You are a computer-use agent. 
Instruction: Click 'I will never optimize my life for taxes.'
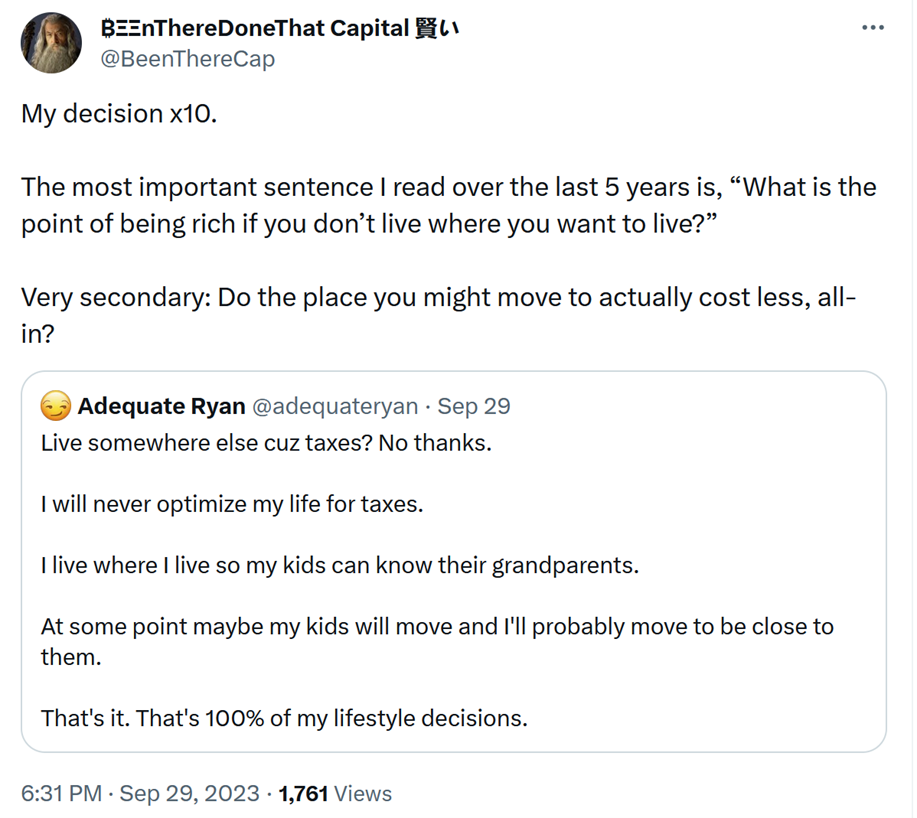click(232, 504)
